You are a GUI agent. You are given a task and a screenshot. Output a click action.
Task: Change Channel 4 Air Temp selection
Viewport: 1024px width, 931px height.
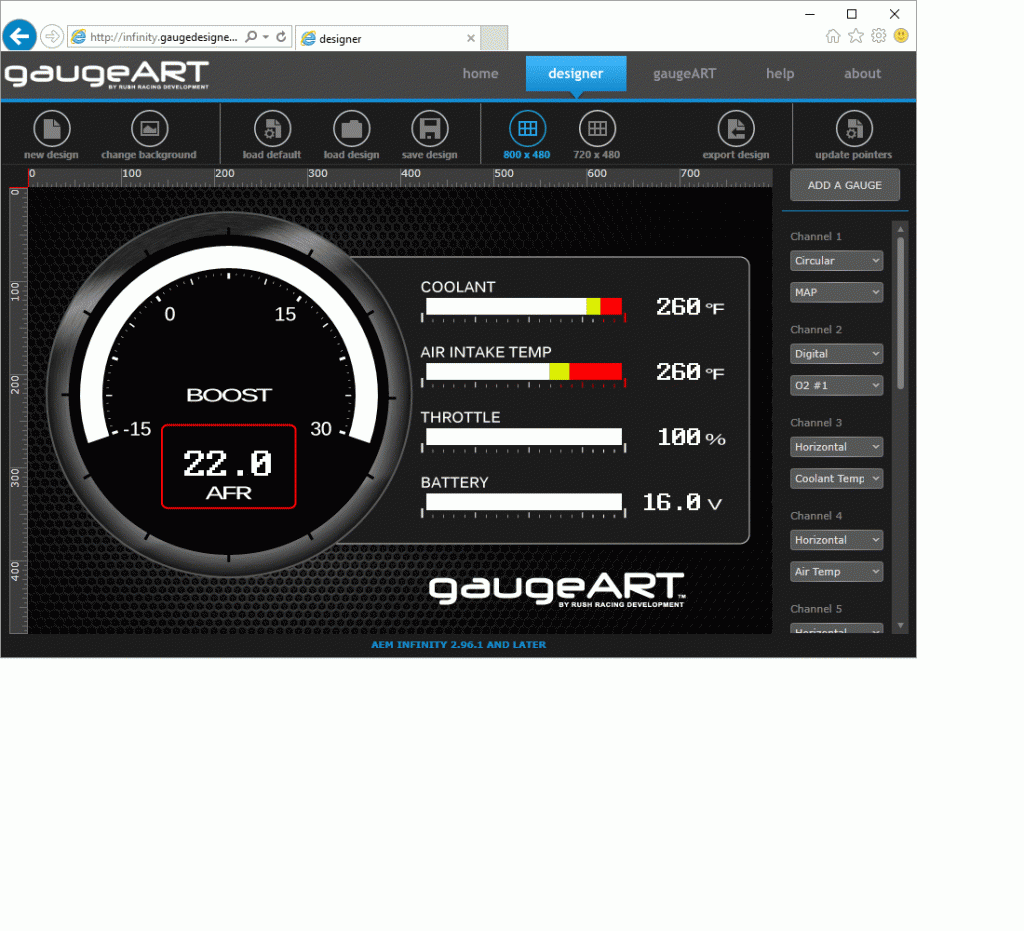pyautogui.click(x=836, y=571)
